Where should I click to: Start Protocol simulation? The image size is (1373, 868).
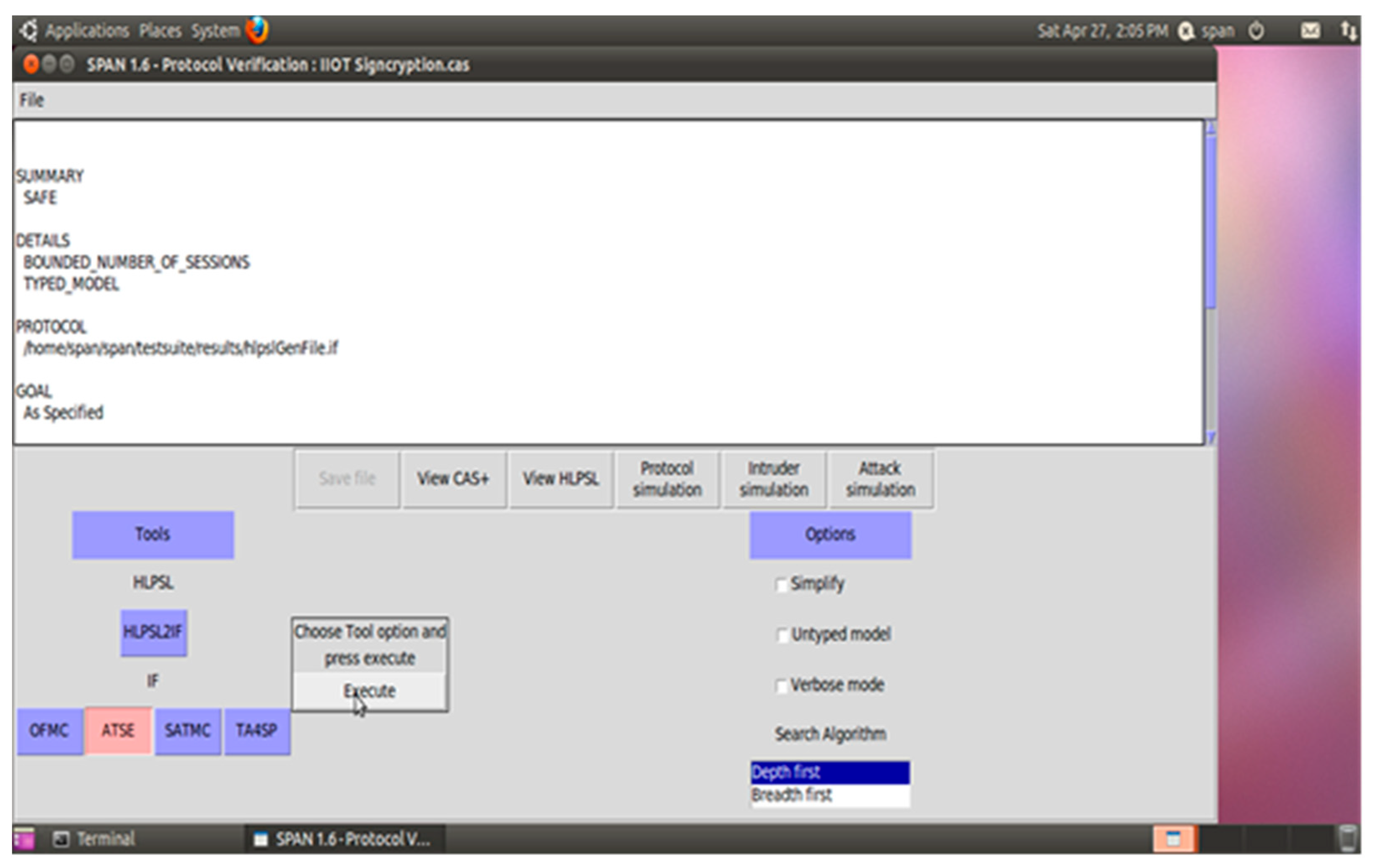click(667, 479)
